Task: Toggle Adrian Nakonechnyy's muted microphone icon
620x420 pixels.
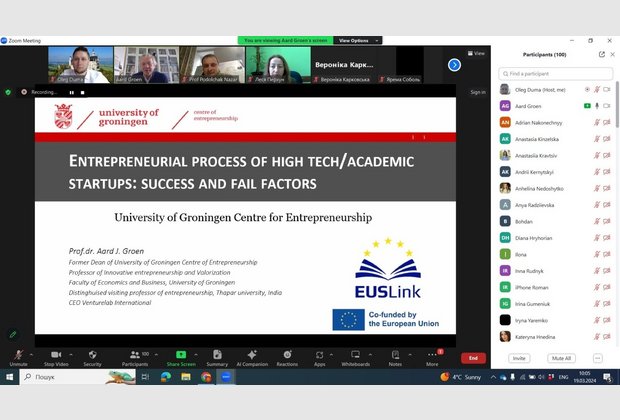Action: pos(597,123)
